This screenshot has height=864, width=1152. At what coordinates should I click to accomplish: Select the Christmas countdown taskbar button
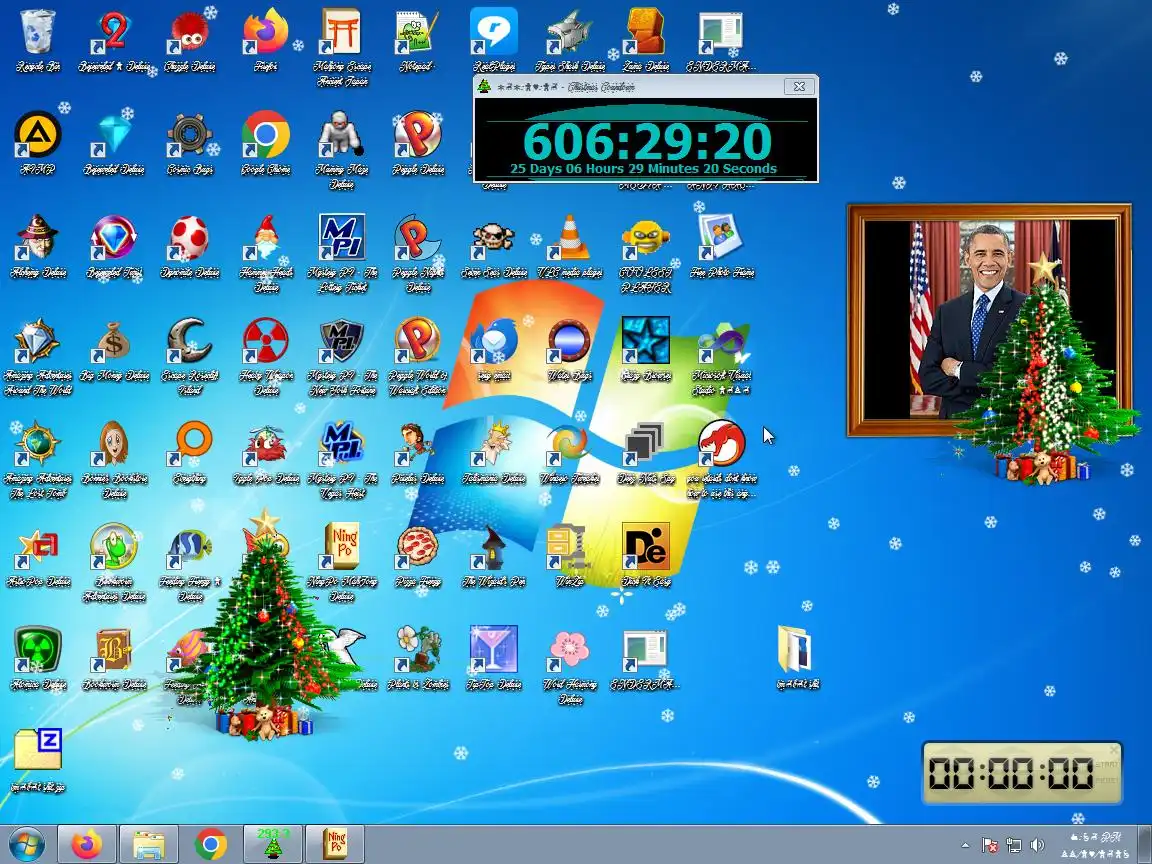pyautogui.click(x=273, y=844)
